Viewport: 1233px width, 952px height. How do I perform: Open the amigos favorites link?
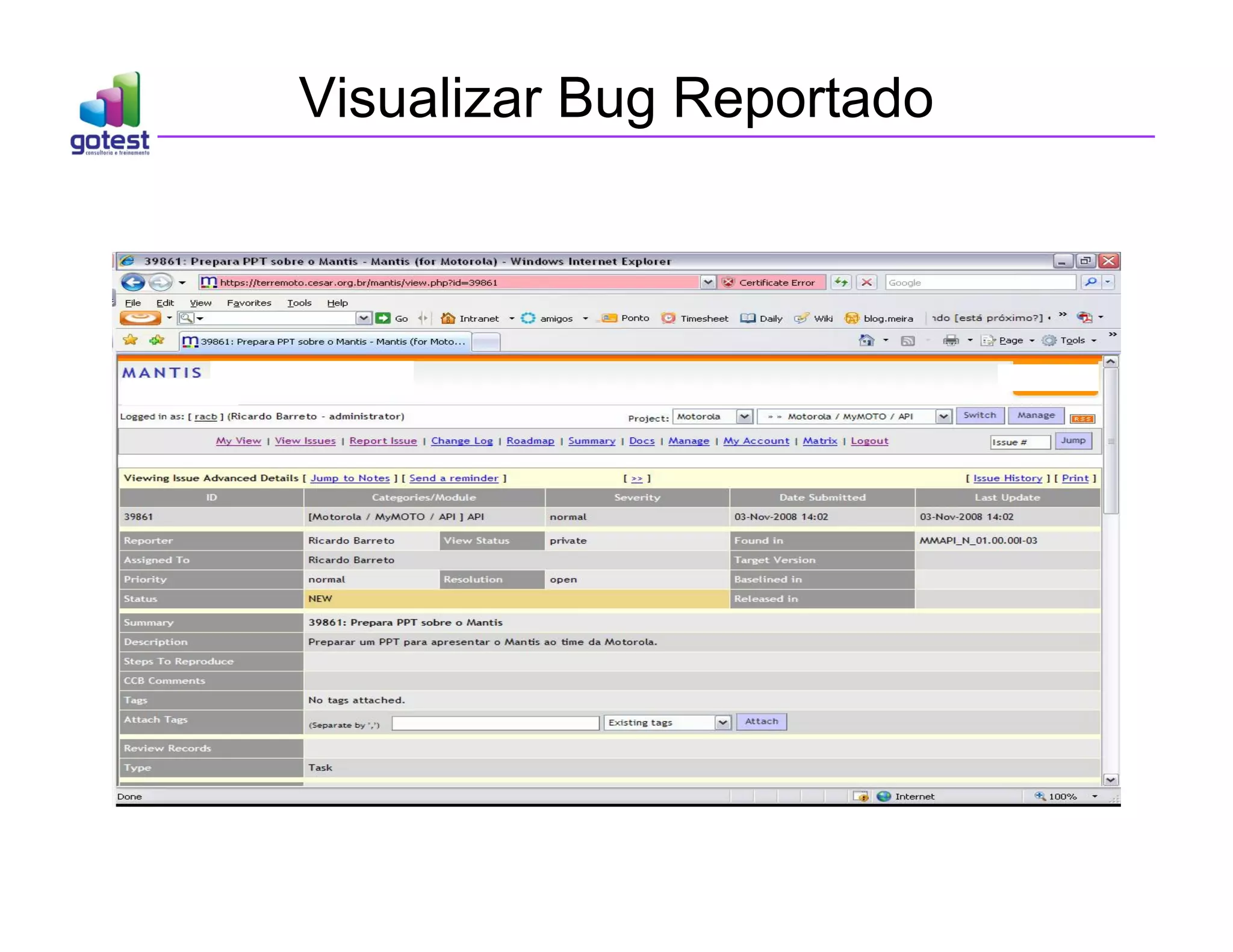click(547, 318)
